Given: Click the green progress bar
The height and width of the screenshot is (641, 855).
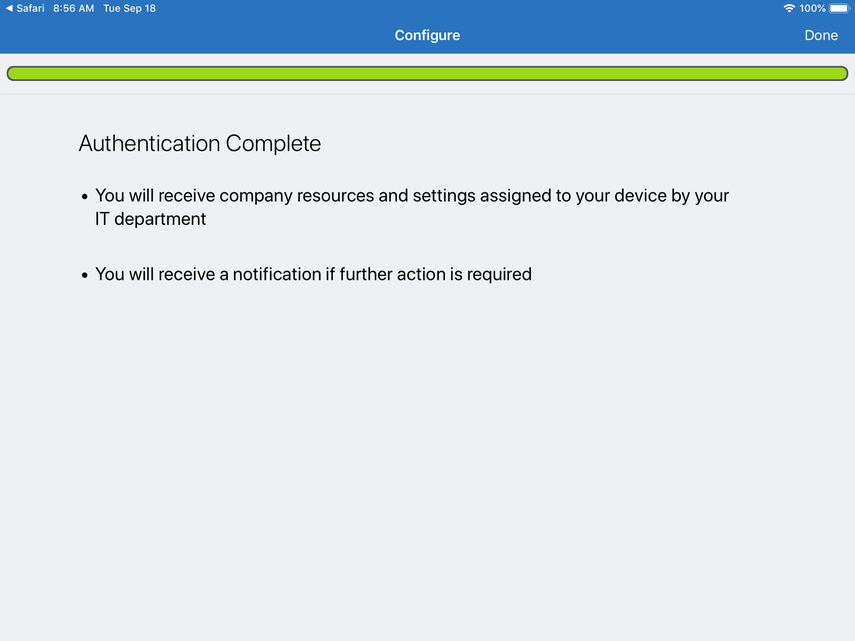Looking at the screenshot, I should [427, 73].
